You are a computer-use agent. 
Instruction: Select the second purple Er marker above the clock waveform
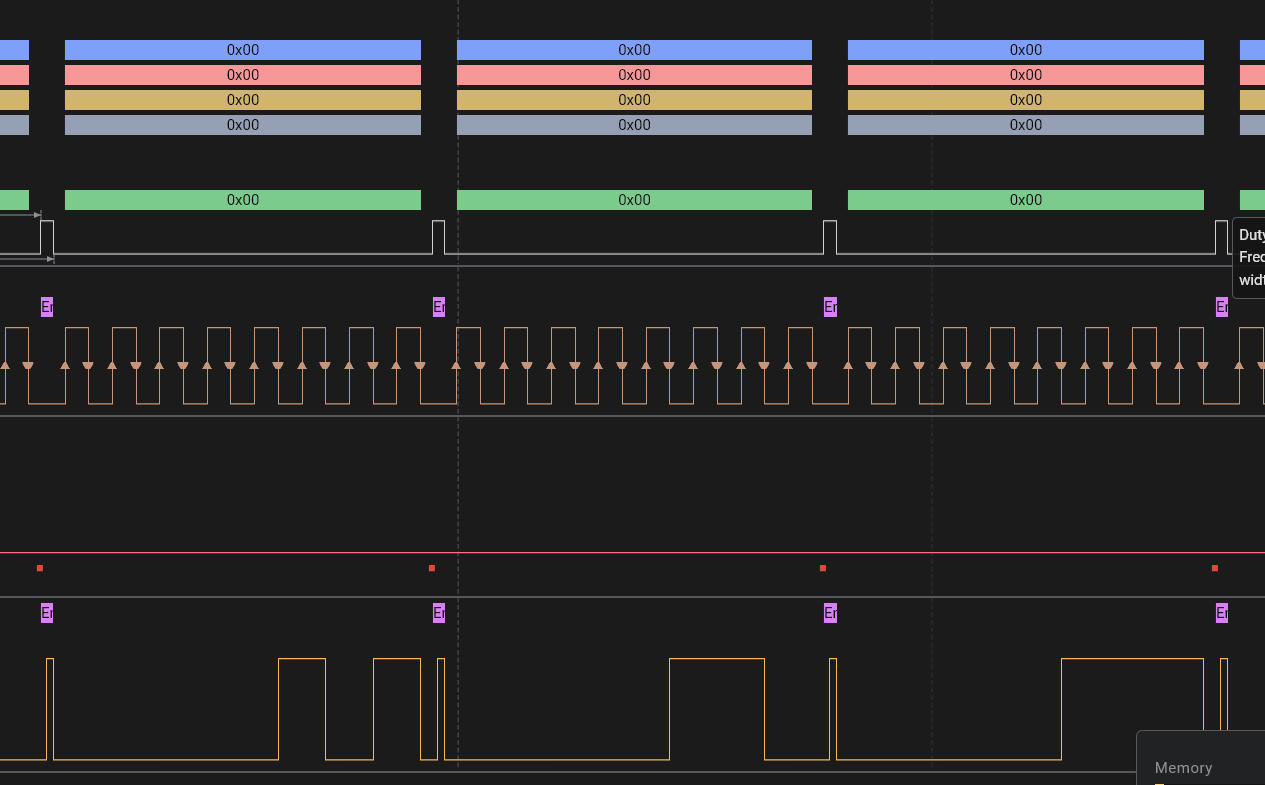pyautogui.click(x=438, y=307)
